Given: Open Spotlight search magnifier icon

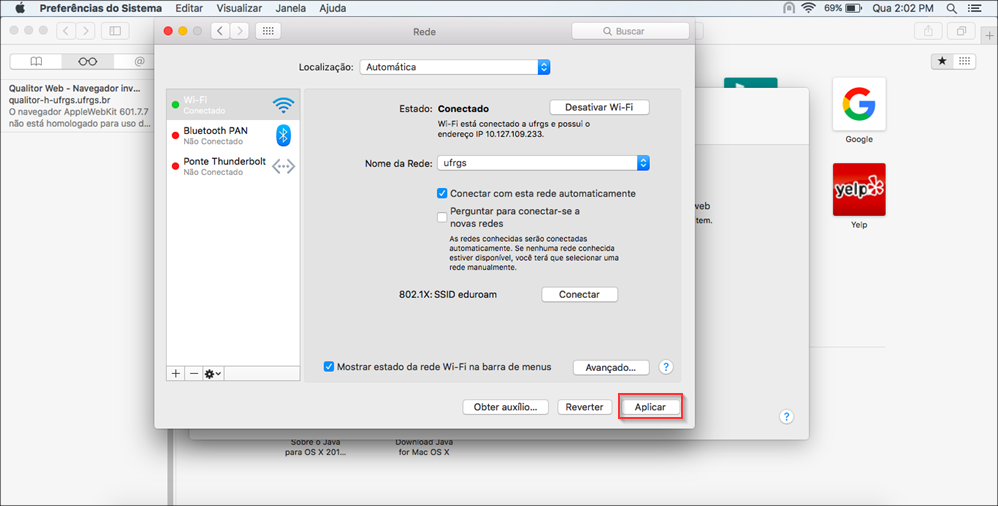Looking at the screenshot, I should coord(951,8).
